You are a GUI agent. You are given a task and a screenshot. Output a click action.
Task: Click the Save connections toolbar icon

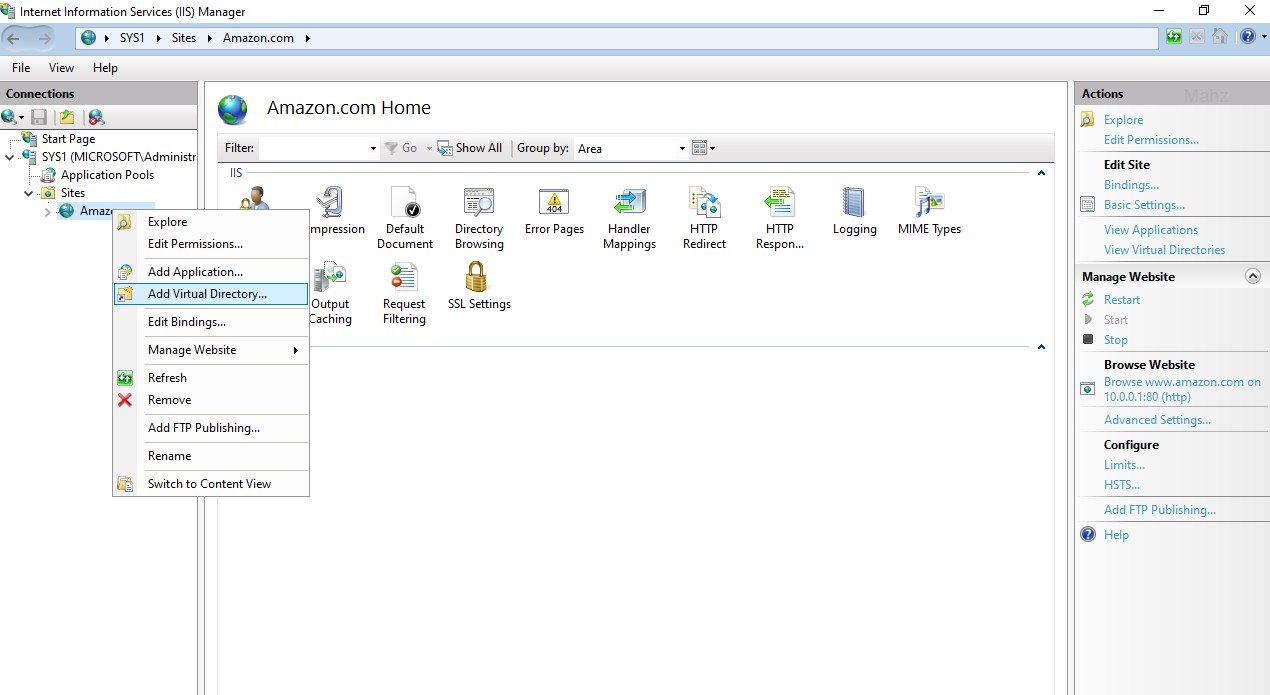pos(39,117)
